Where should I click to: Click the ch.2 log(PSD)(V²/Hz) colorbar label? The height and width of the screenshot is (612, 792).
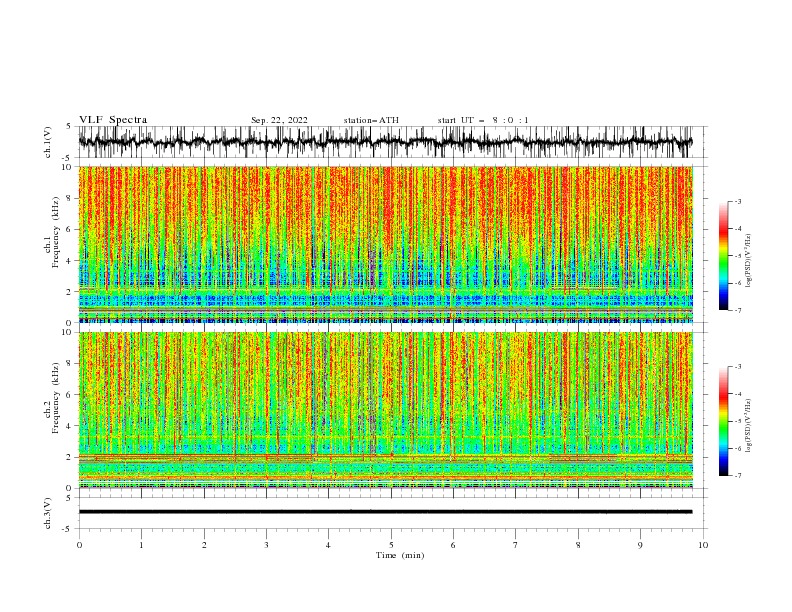(748, 426)
